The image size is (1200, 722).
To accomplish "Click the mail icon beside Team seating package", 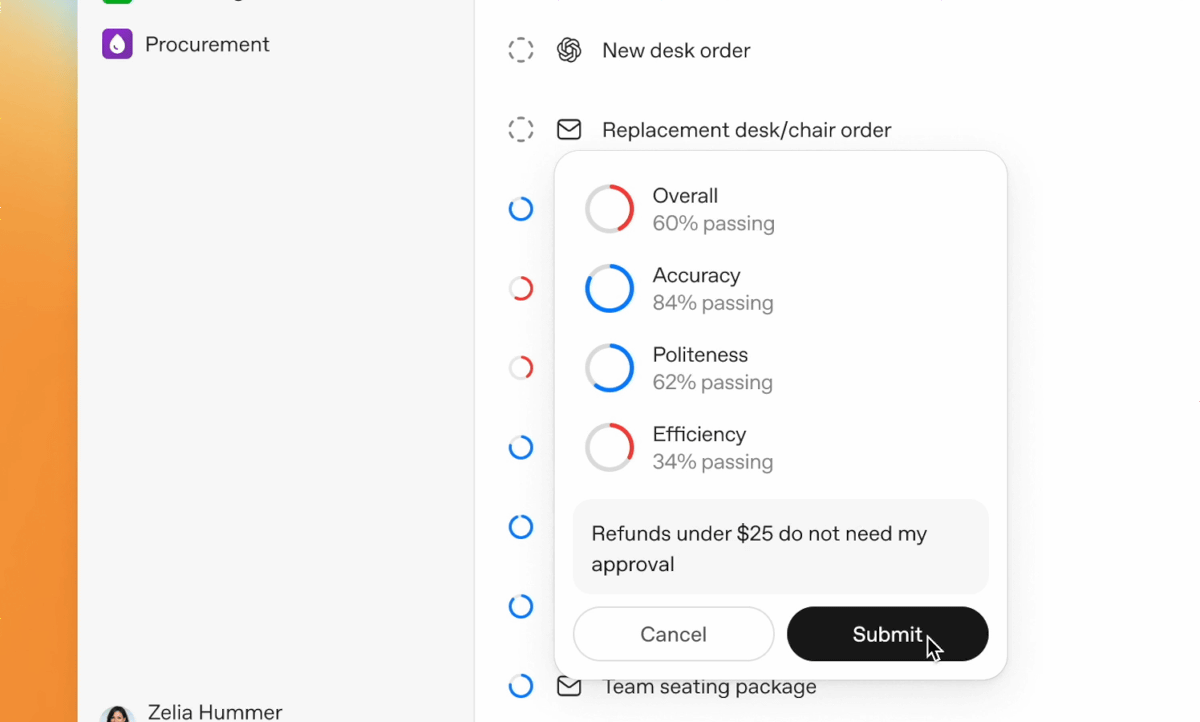I will pos(569,687).
